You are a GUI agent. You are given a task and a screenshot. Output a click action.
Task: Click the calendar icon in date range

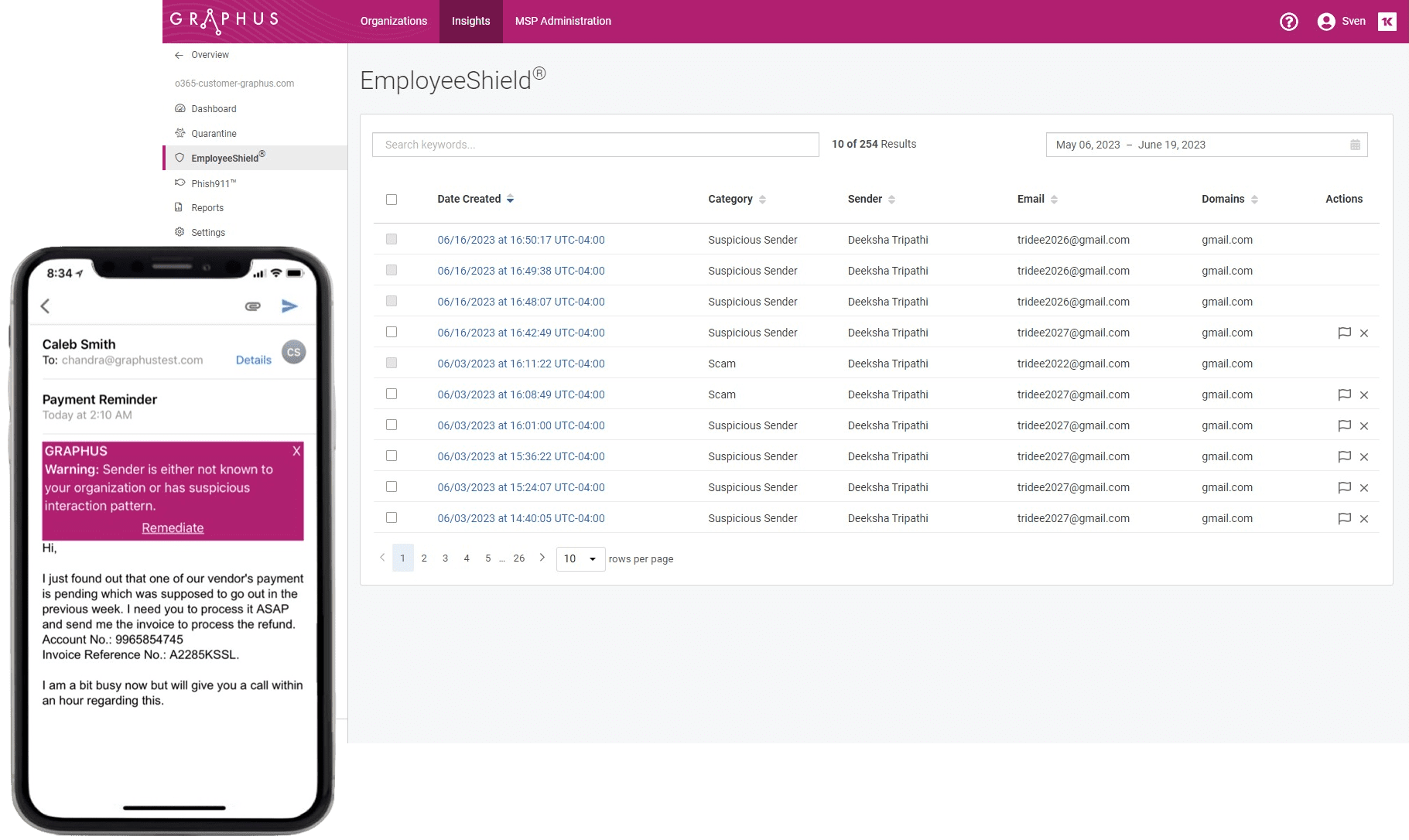pos(1355,145)
